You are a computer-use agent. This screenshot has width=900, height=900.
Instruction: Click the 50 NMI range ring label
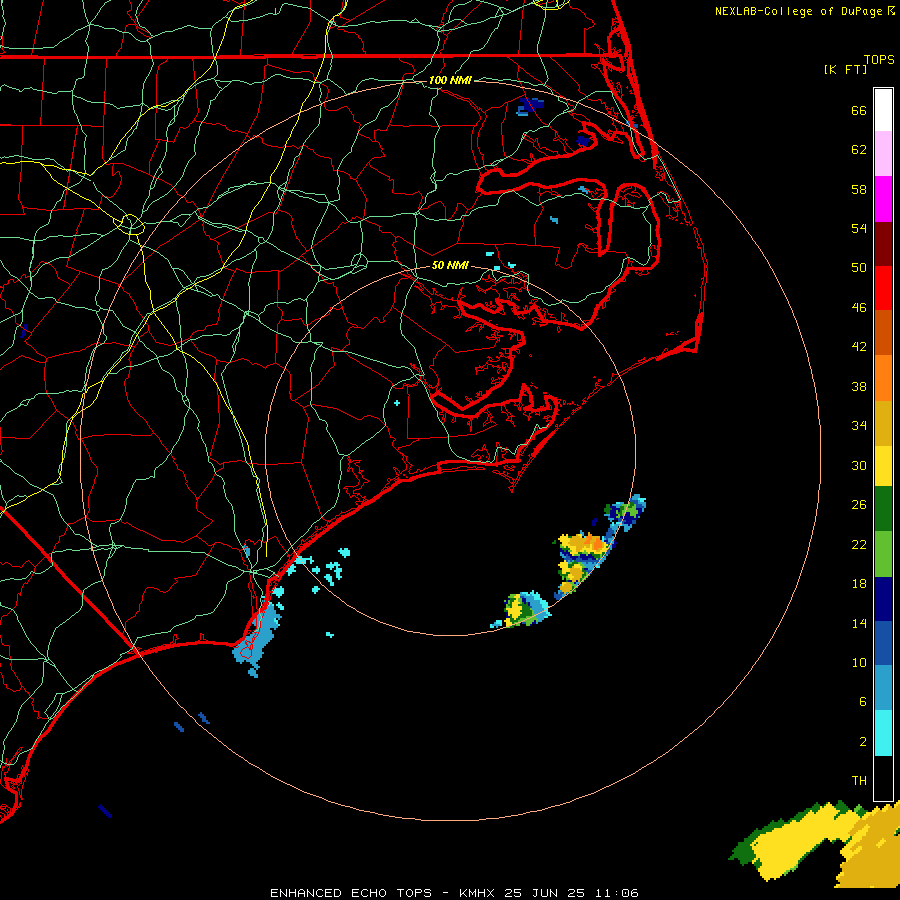point(450,265)
